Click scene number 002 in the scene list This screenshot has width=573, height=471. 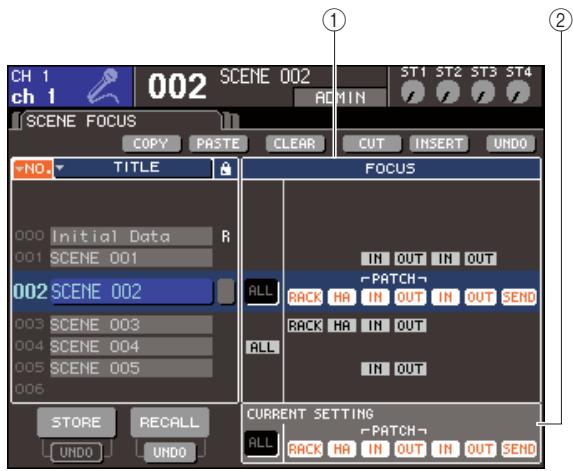[30, 292]
